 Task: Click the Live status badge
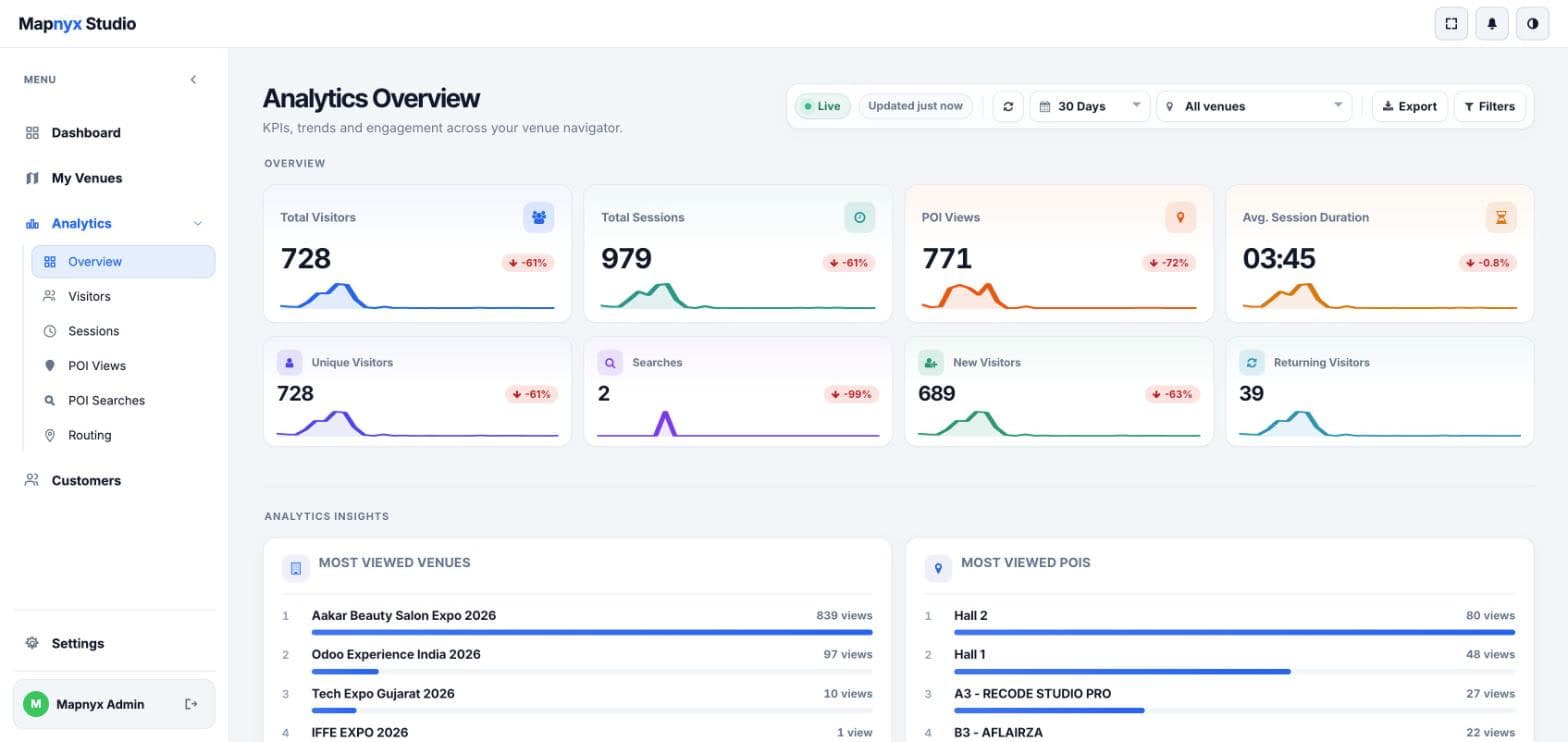tap(823, 106)
